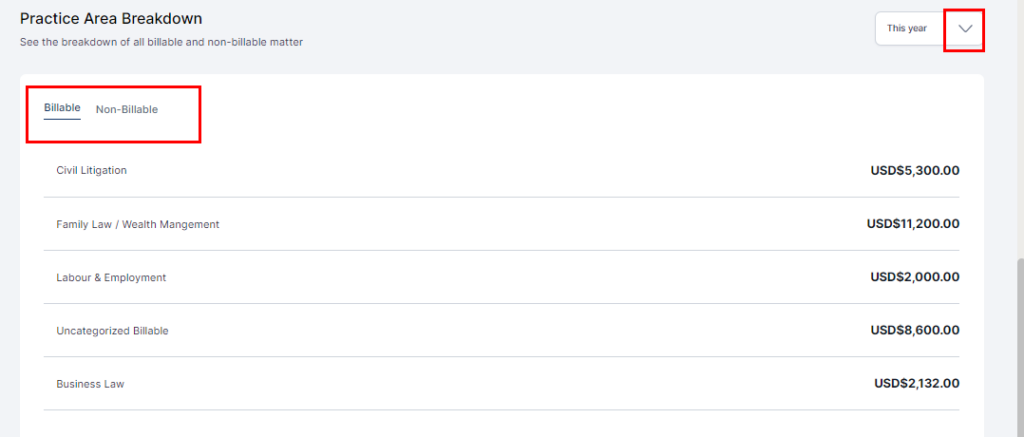Select the Uncategorized Billable entry
This screenshot has width=1024, height=437.
(112, 331)
